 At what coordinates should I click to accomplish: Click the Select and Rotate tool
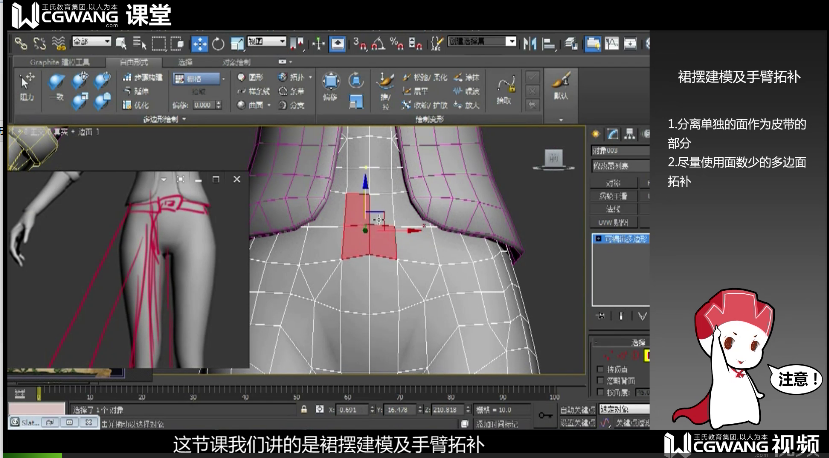[217, 43]
